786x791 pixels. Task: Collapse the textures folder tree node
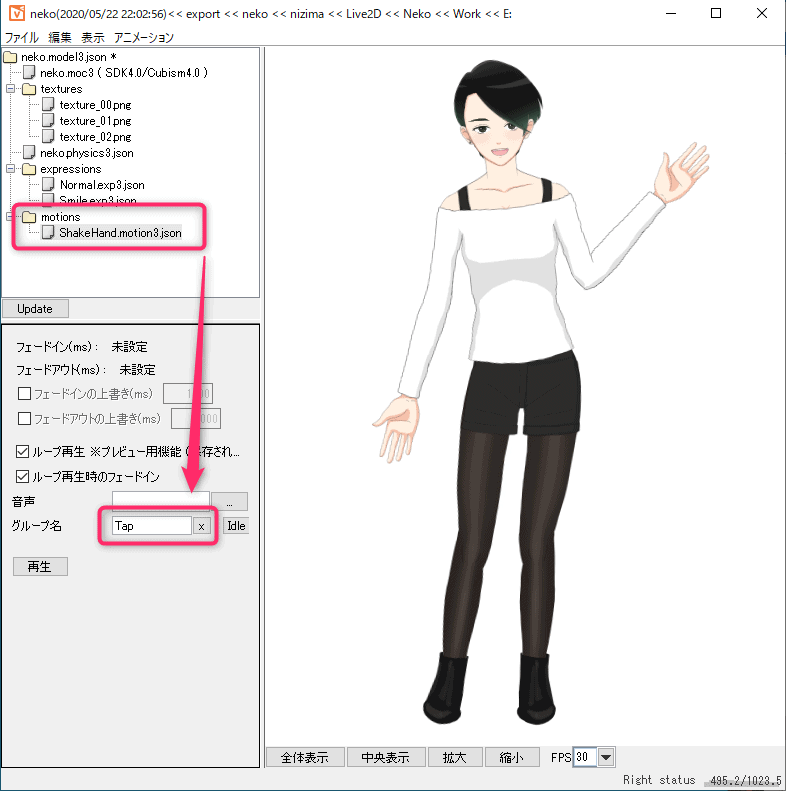click(11, 89)
